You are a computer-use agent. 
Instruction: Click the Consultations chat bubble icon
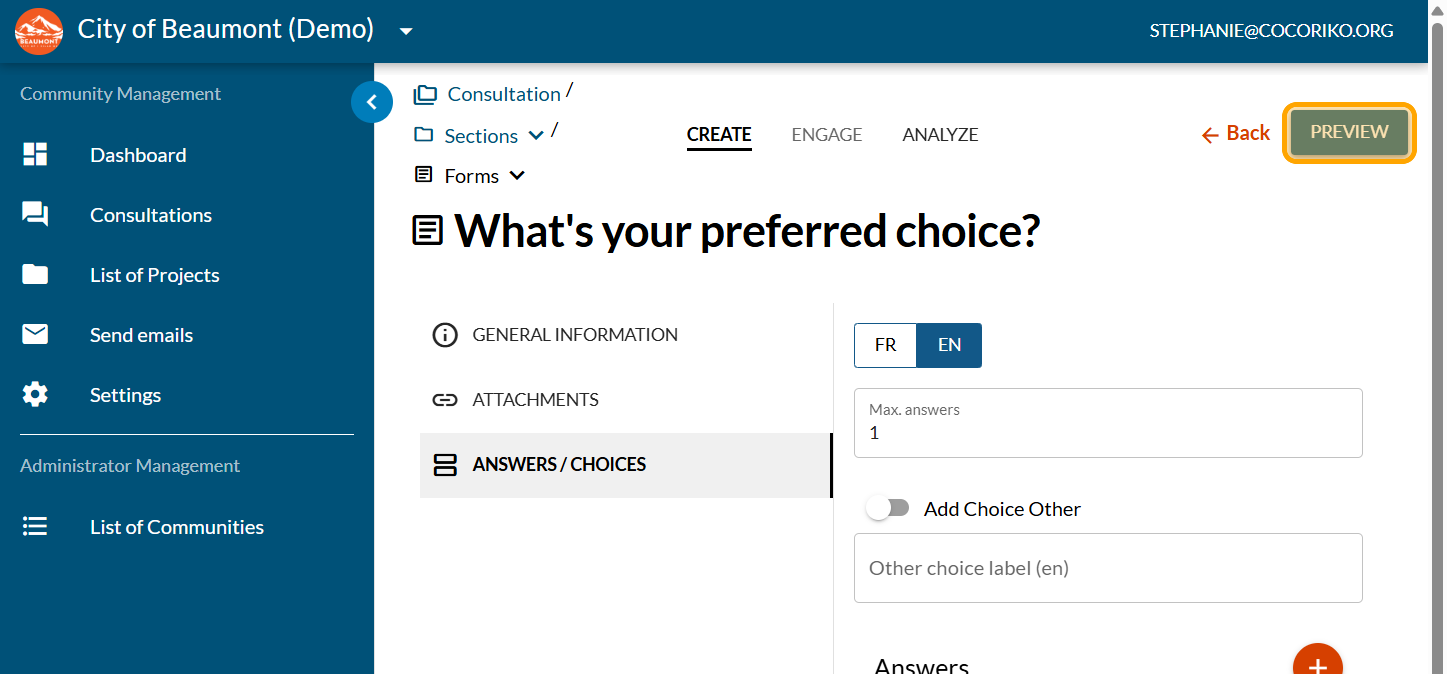click(35, 214)
